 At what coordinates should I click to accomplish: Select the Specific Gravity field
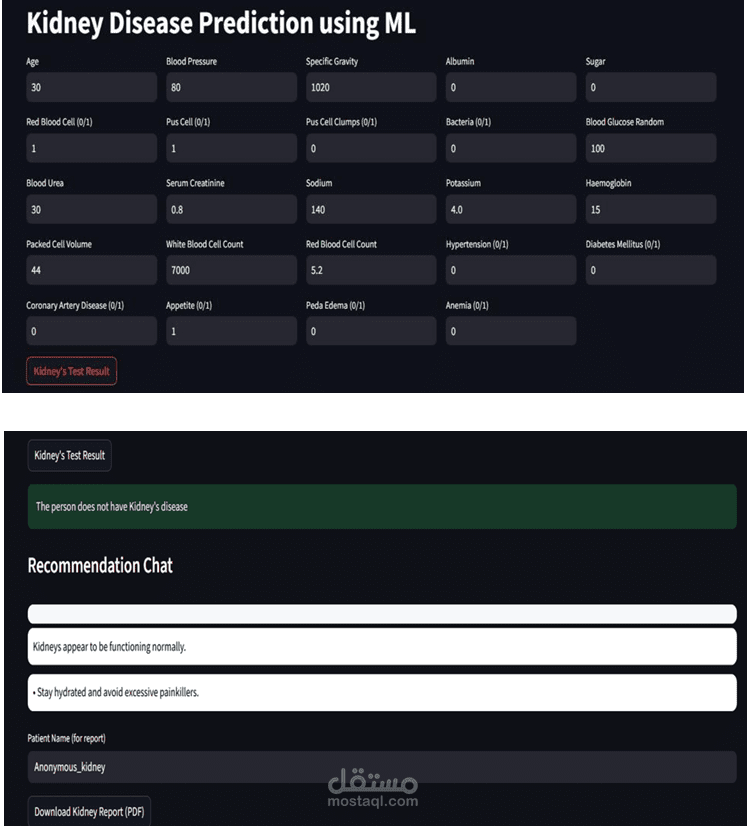pos(371,87)
